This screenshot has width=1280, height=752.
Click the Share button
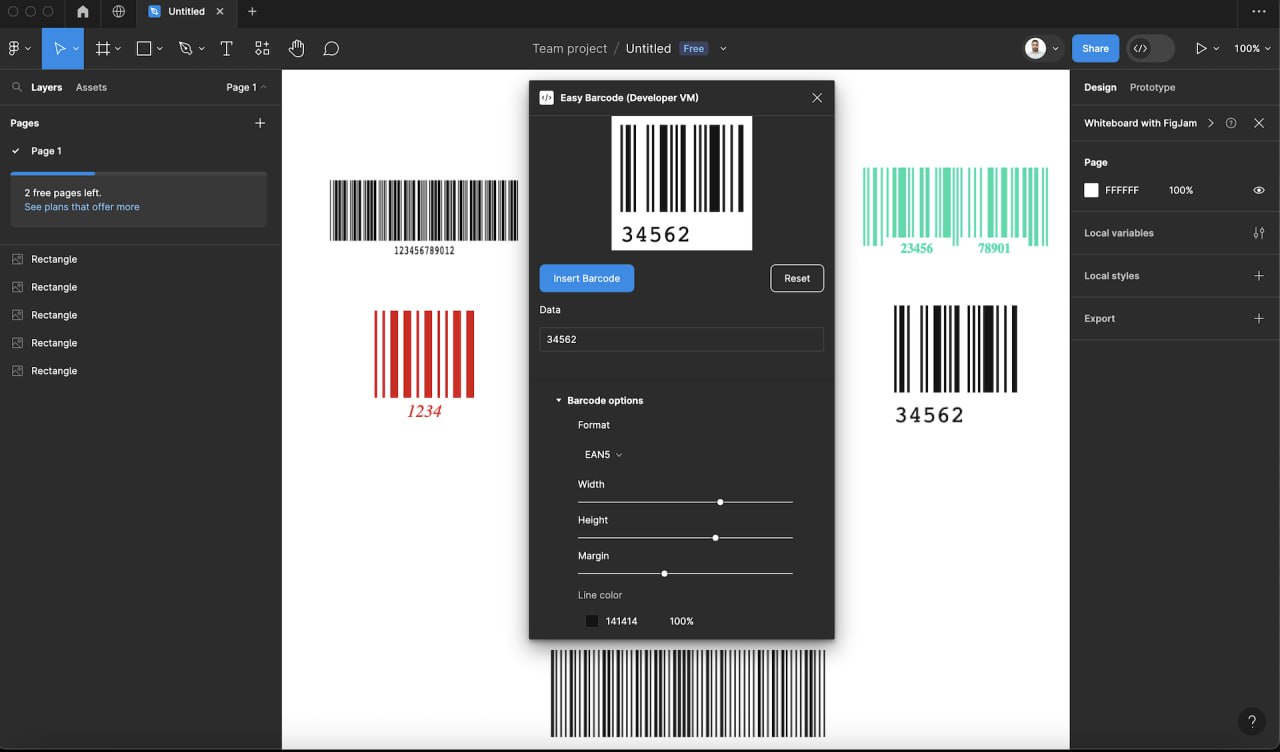(x=1095, y=48)
